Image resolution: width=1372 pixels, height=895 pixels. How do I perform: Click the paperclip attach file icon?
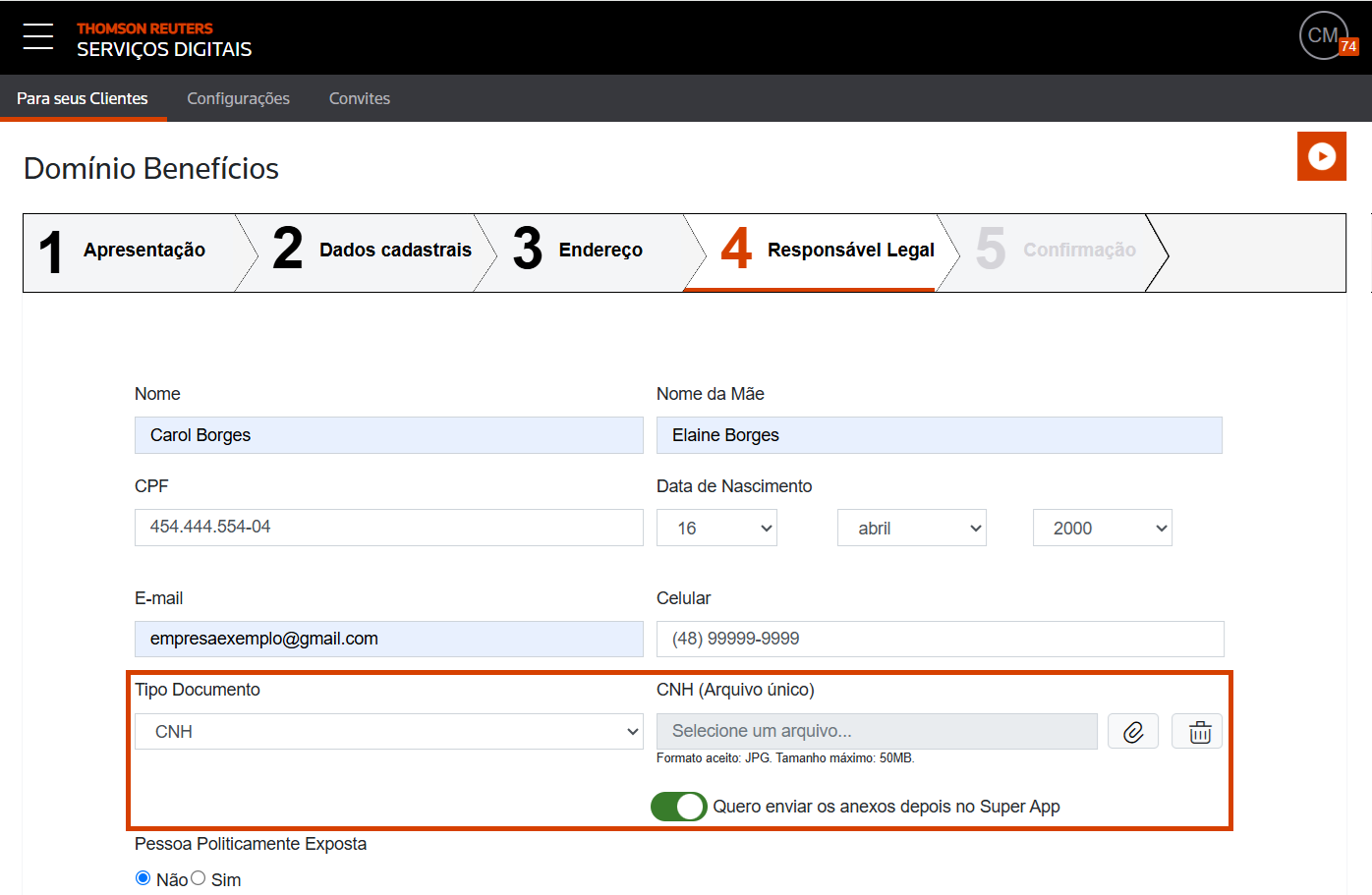pos(1133,732)
